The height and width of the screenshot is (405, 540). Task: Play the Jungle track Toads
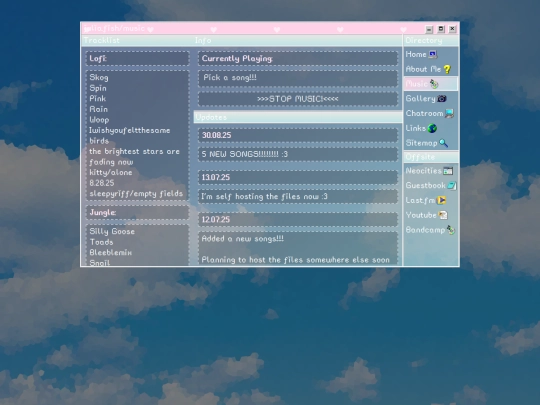pos(101,242)
